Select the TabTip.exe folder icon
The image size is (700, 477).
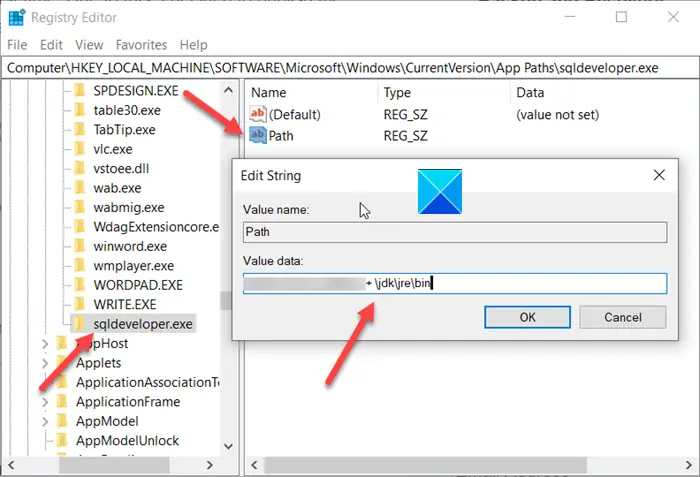point(80,130)
